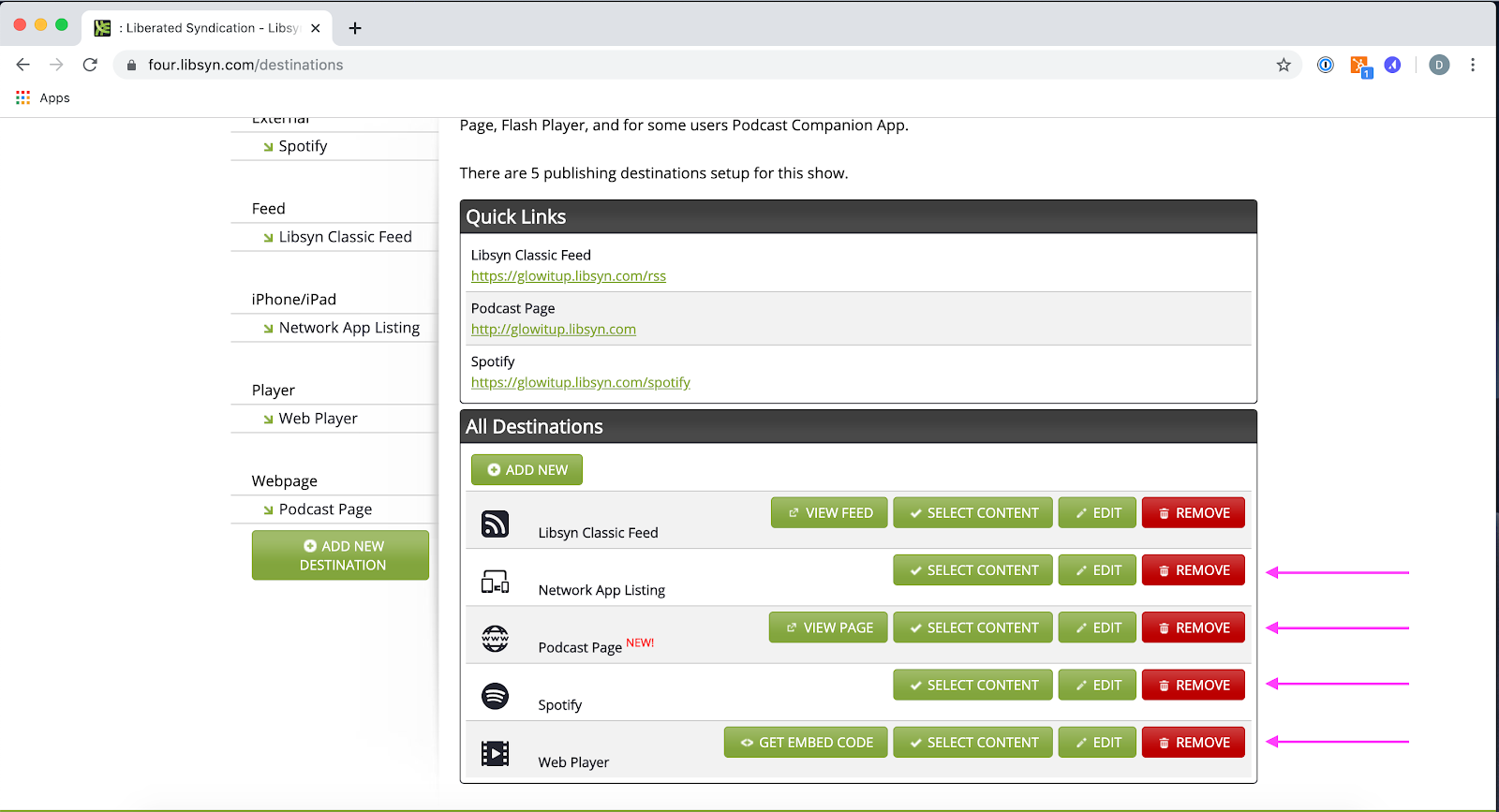The width and height of the screenshot is (1499, 812).
Task: Click the Webpage category label in sidebar
Action: tap(285, 481)
